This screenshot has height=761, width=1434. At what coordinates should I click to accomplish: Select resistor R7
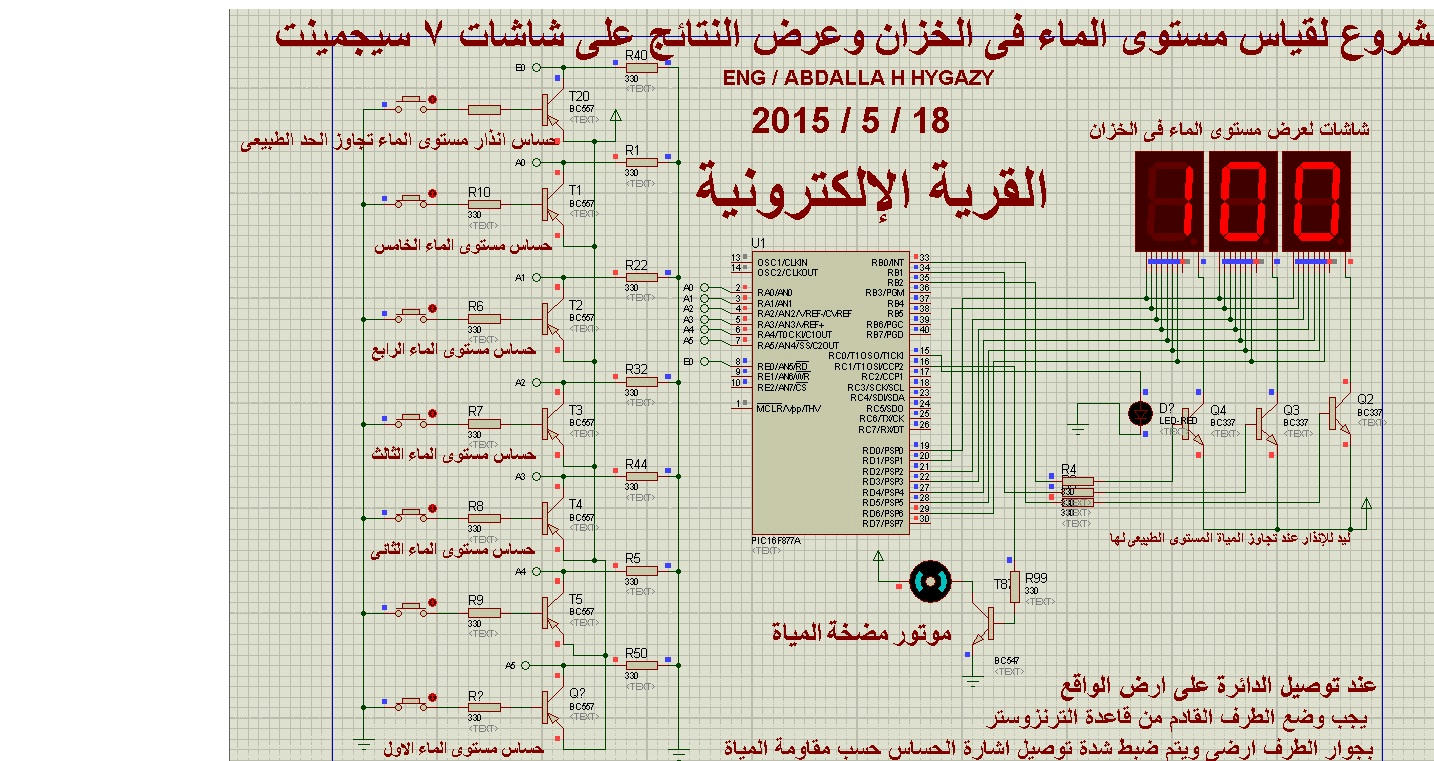[x=483, y=423]
